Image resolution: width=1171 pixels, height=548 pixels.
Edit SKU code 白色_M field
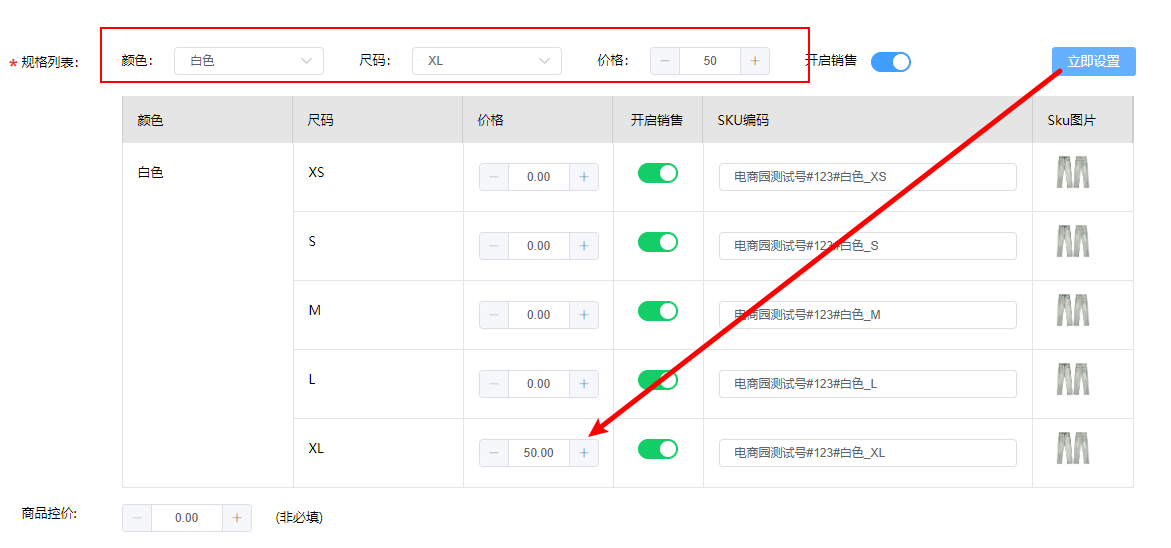click(868, 315)
